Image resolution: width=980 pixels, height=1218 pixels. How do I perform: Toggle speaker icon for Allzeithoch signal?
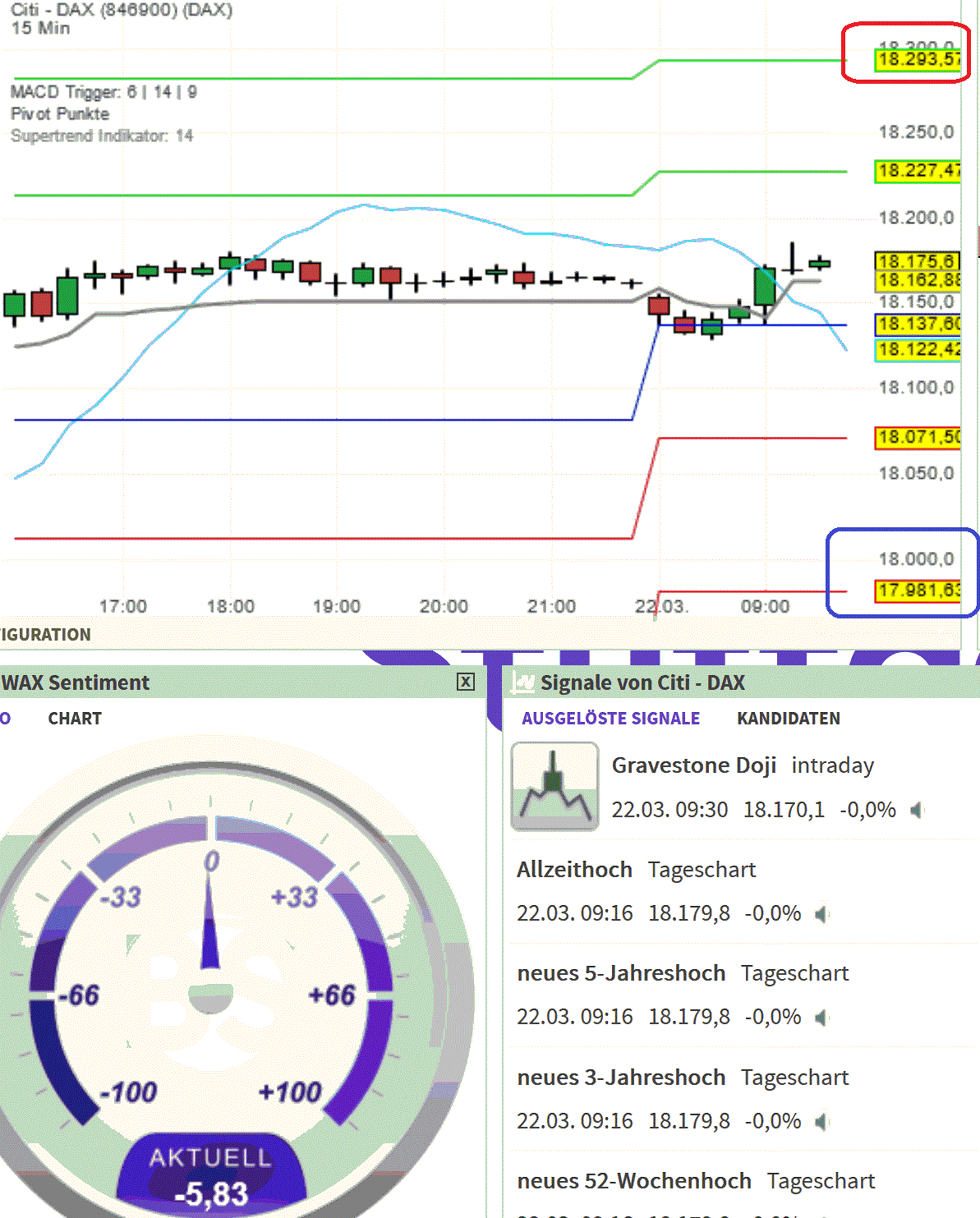click(x=821, y=914)
